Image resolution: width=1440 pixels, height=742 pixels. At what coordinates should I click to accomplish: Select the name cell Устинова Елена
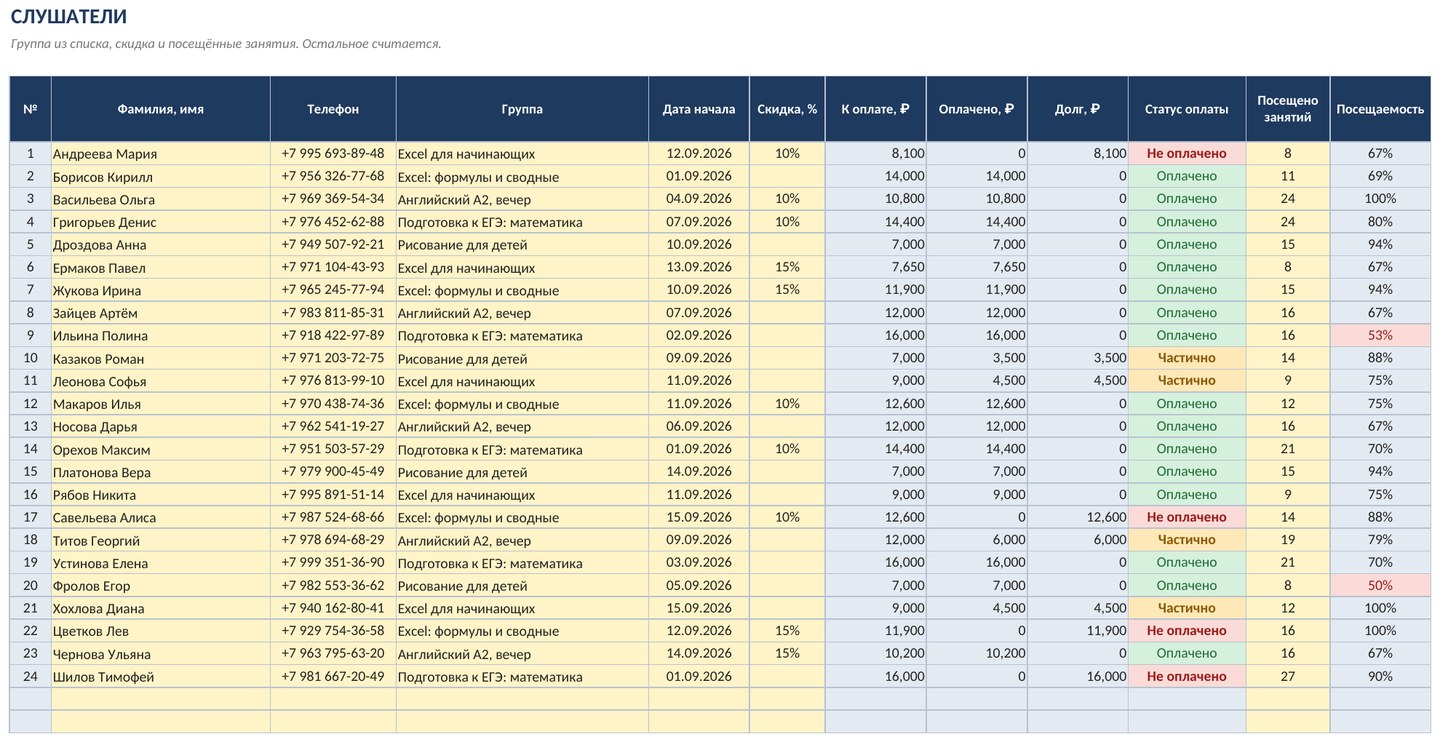pos(160,563)
